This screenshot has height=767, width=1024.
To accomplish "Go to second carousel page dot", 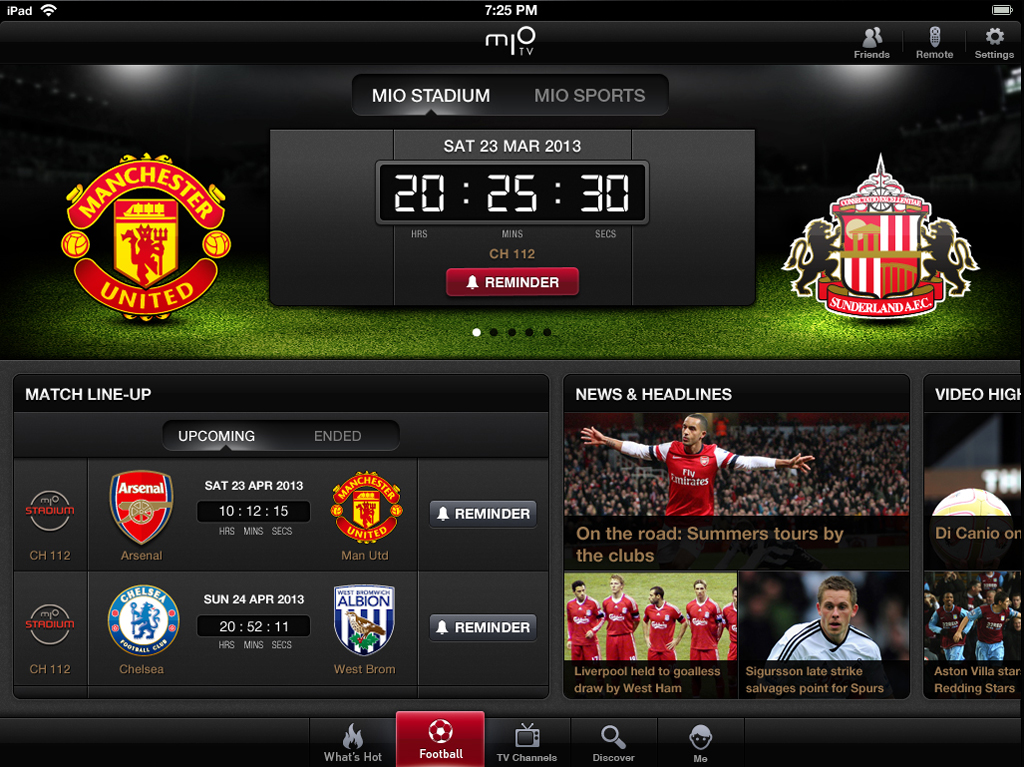I will pos(494,333).
